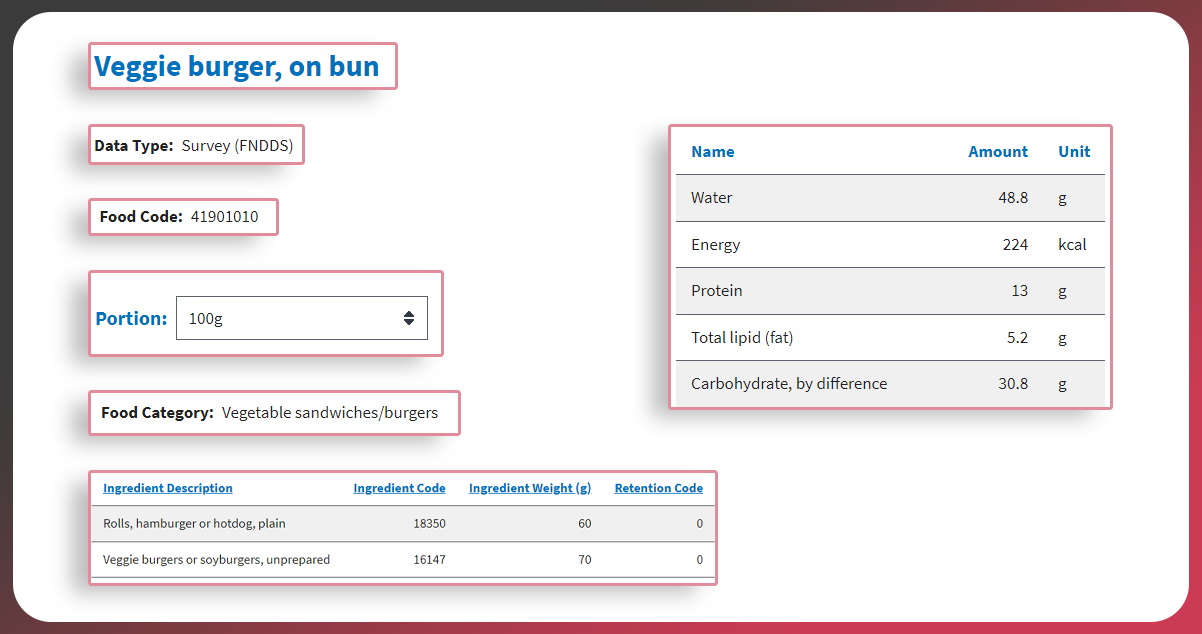Click the Ingredient Weight (g) header
The image size is (1202, 634).
pyautogui.click(x=529, y=488)
